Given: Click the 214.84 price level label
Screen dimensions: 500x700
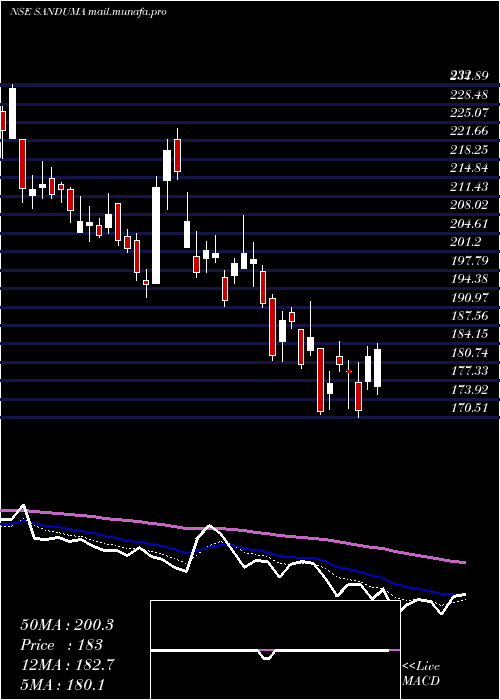Looking at the screenshot, I should [x=468, y=168].
